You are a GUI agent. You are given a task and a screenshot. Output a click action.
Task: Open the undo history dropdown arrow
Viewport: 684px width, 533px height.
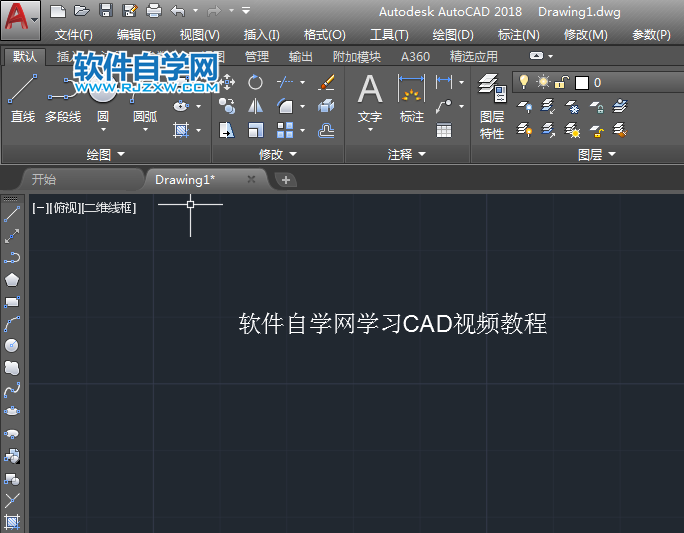[x=195, y=10]
